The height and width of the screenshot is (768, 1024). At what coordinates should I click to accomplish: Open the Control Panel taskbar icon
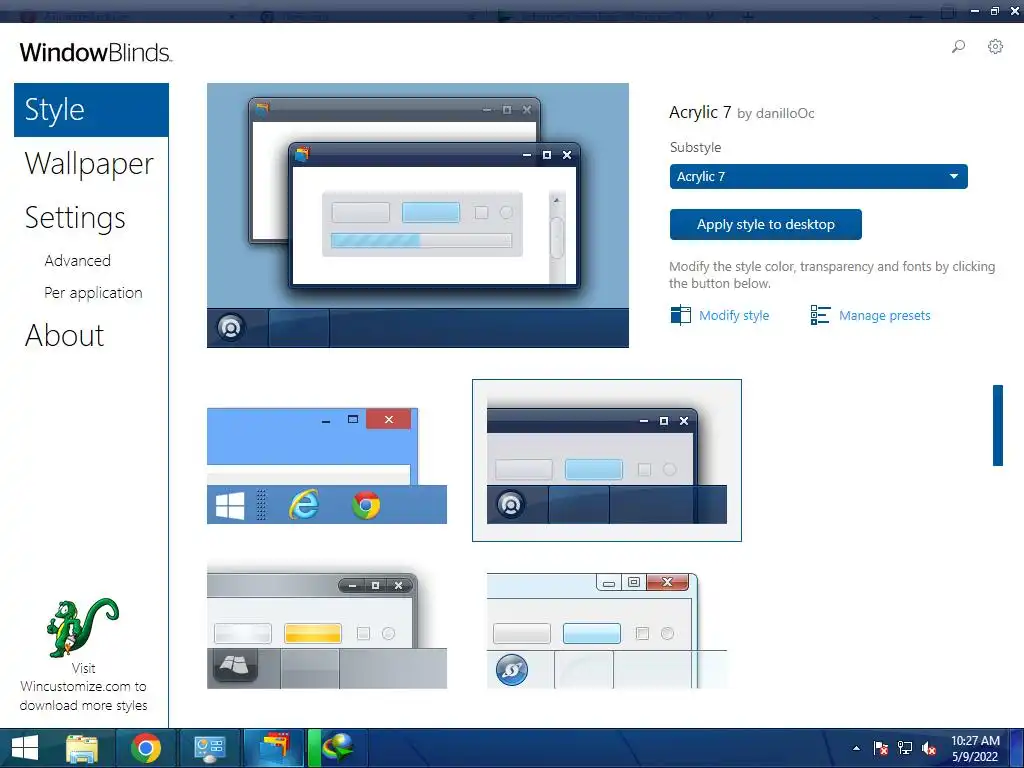(210, 748)
